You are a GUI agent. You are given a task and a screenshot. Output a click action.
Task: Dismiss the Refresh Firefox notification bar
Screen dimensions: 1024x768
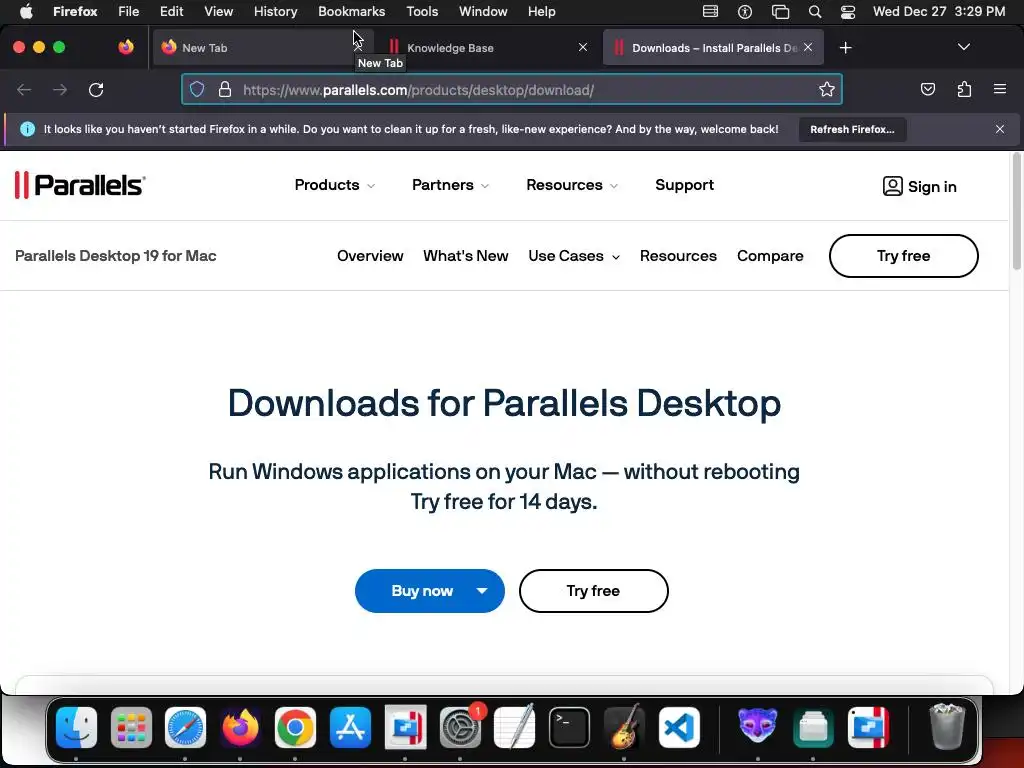(x=1000, y=129)
